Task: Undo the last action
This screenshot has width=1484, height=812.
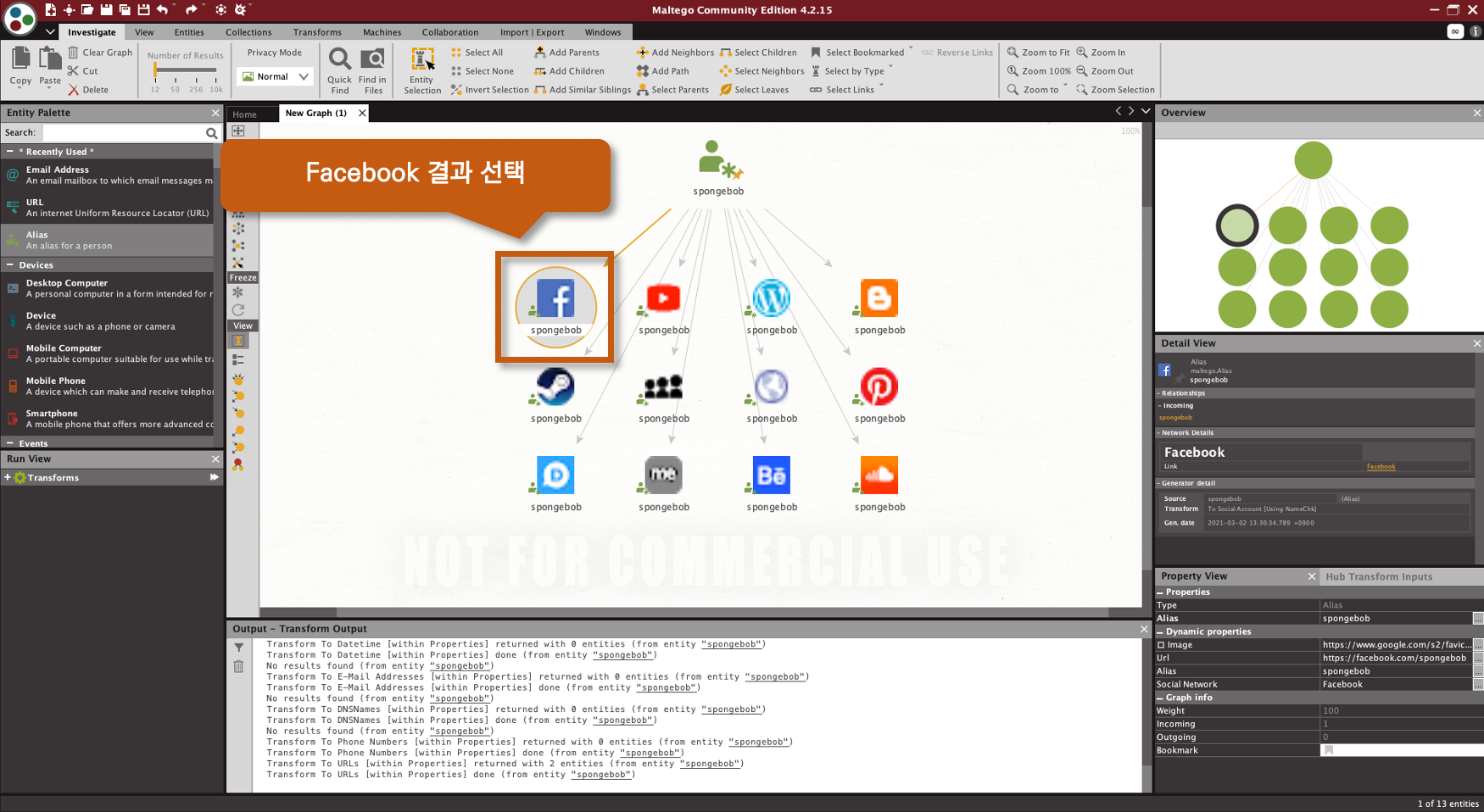Action: (x=161, y=9)
